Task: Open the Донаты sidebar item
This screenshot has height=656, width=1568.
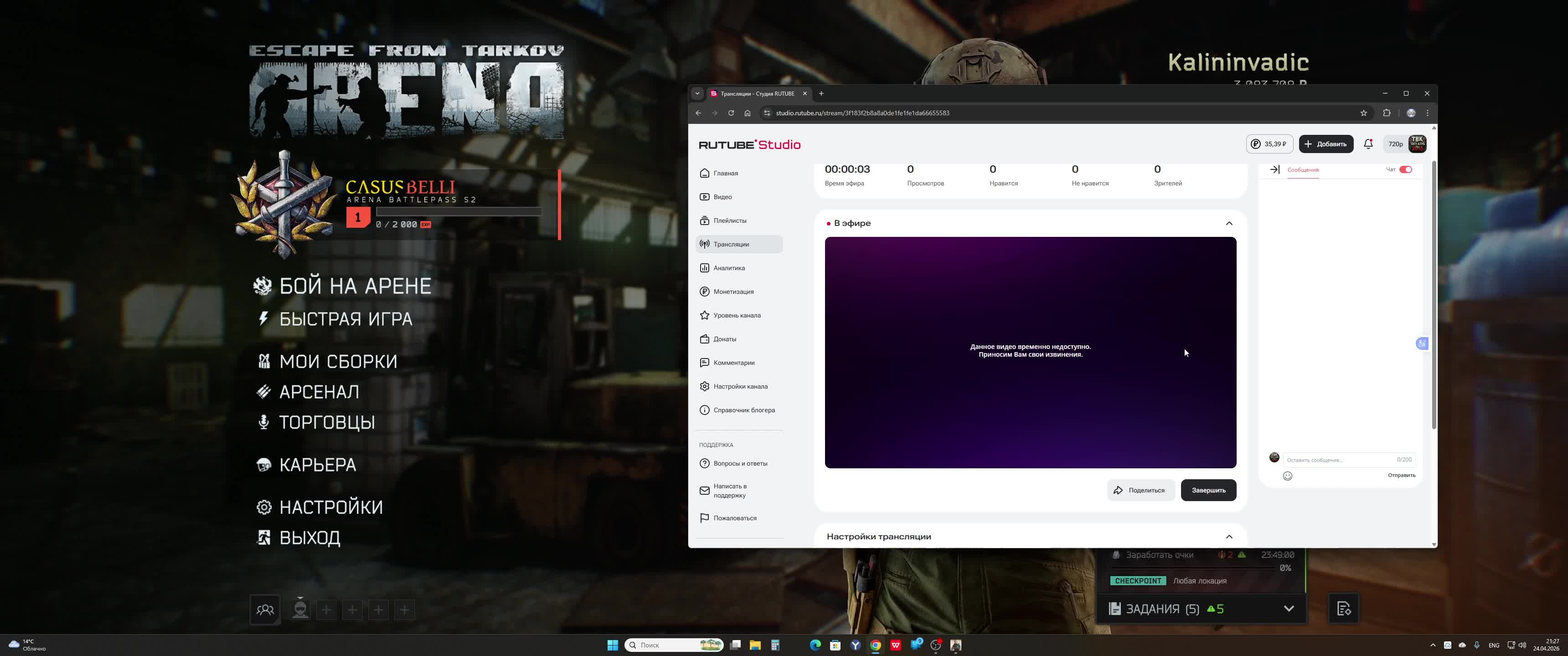Action: coord(724,339)
